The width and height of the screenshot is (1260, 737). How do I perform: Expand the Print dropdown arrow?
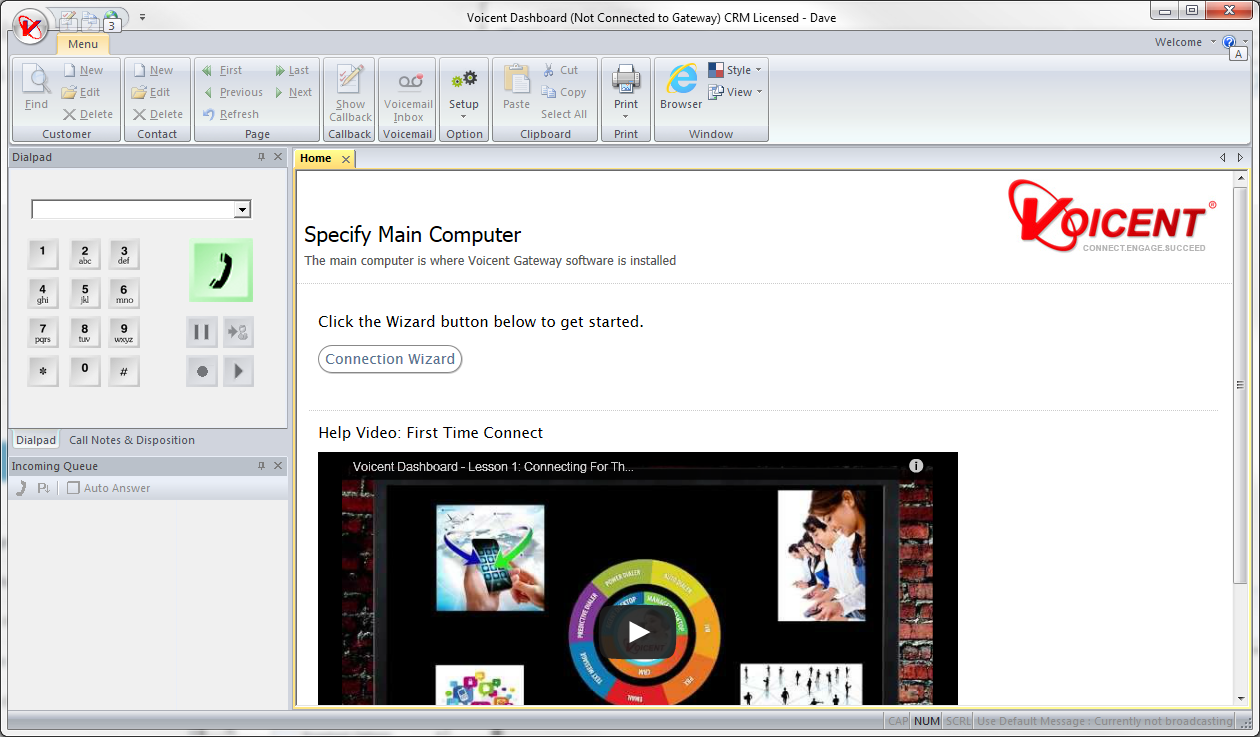[x=626, y=116]
